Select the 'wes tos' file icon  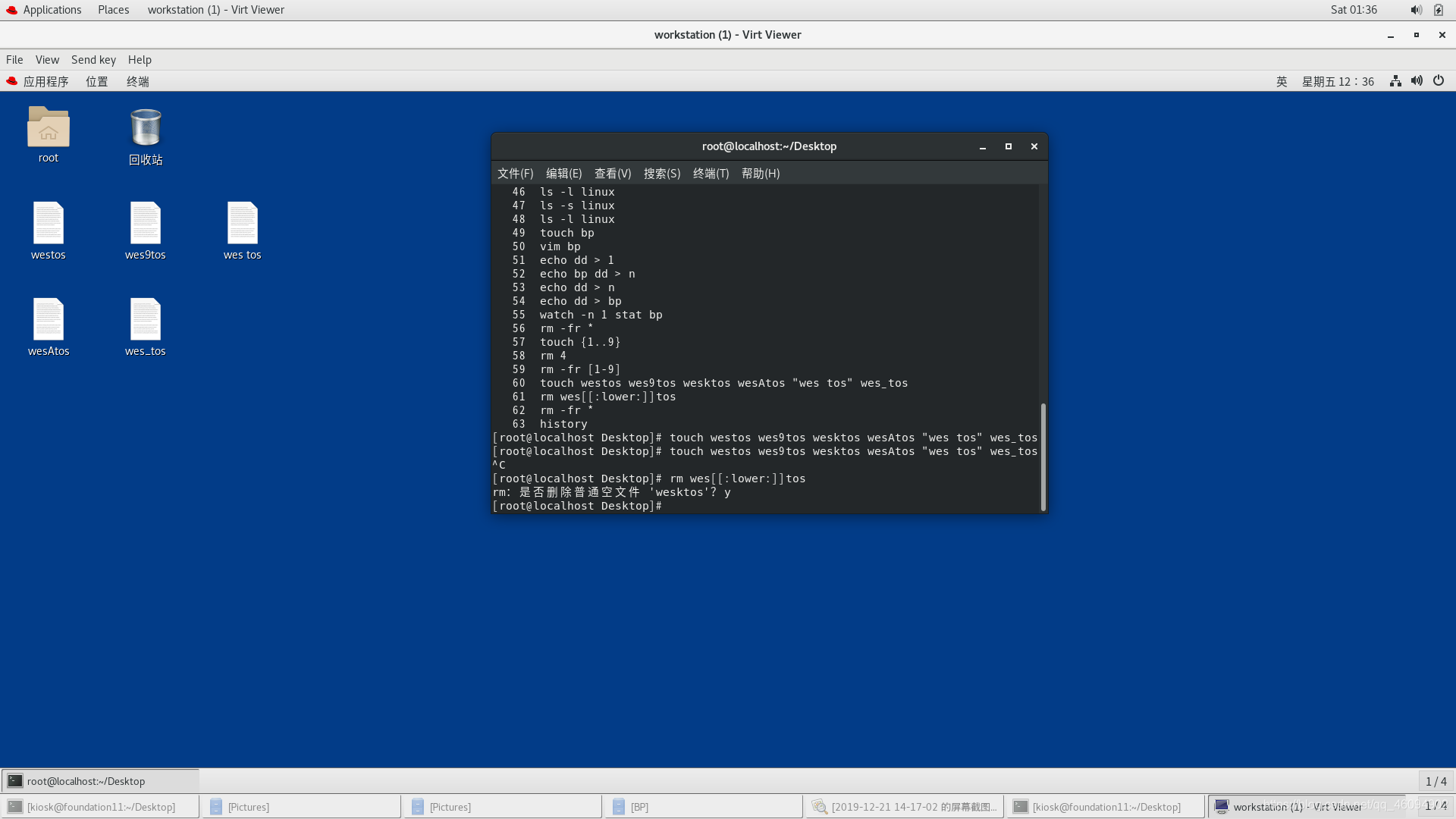[x=242, y=224]
